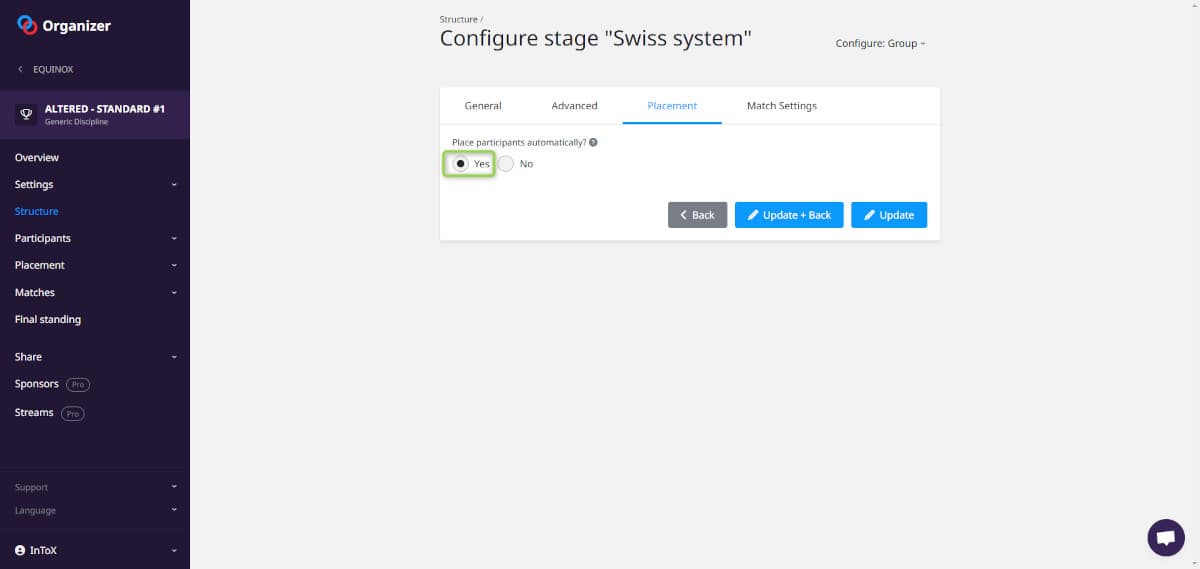Click the Pro badge next to Sponsors
Viewport: 1200px width, 569px height.
click(x=78, y=384)
